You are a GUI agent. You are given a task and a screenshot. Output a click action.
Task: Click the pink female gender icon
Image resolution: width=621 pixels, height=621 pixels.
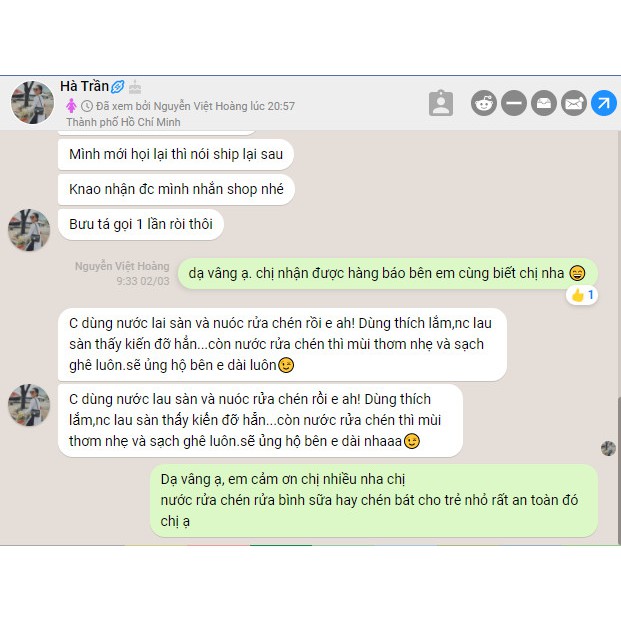coord(71,106)
